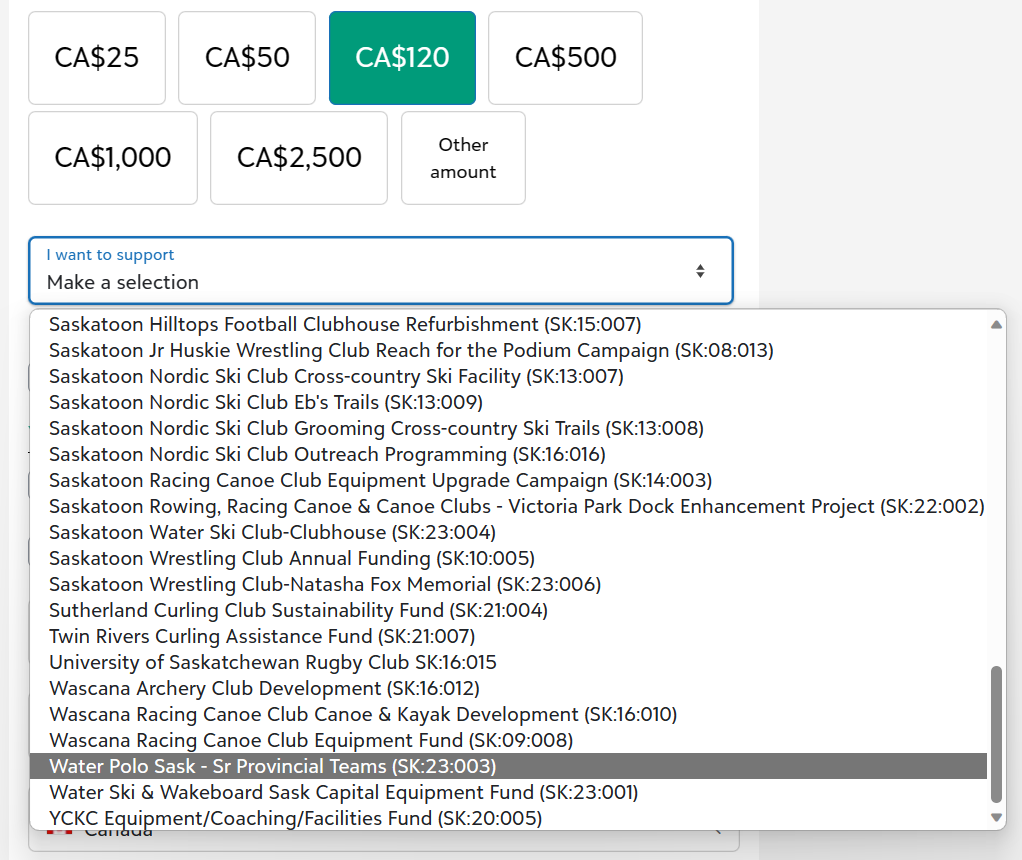1022x860 pixels.
Task: Choose the CA$120 donation amount
Action: click(402, 58)
